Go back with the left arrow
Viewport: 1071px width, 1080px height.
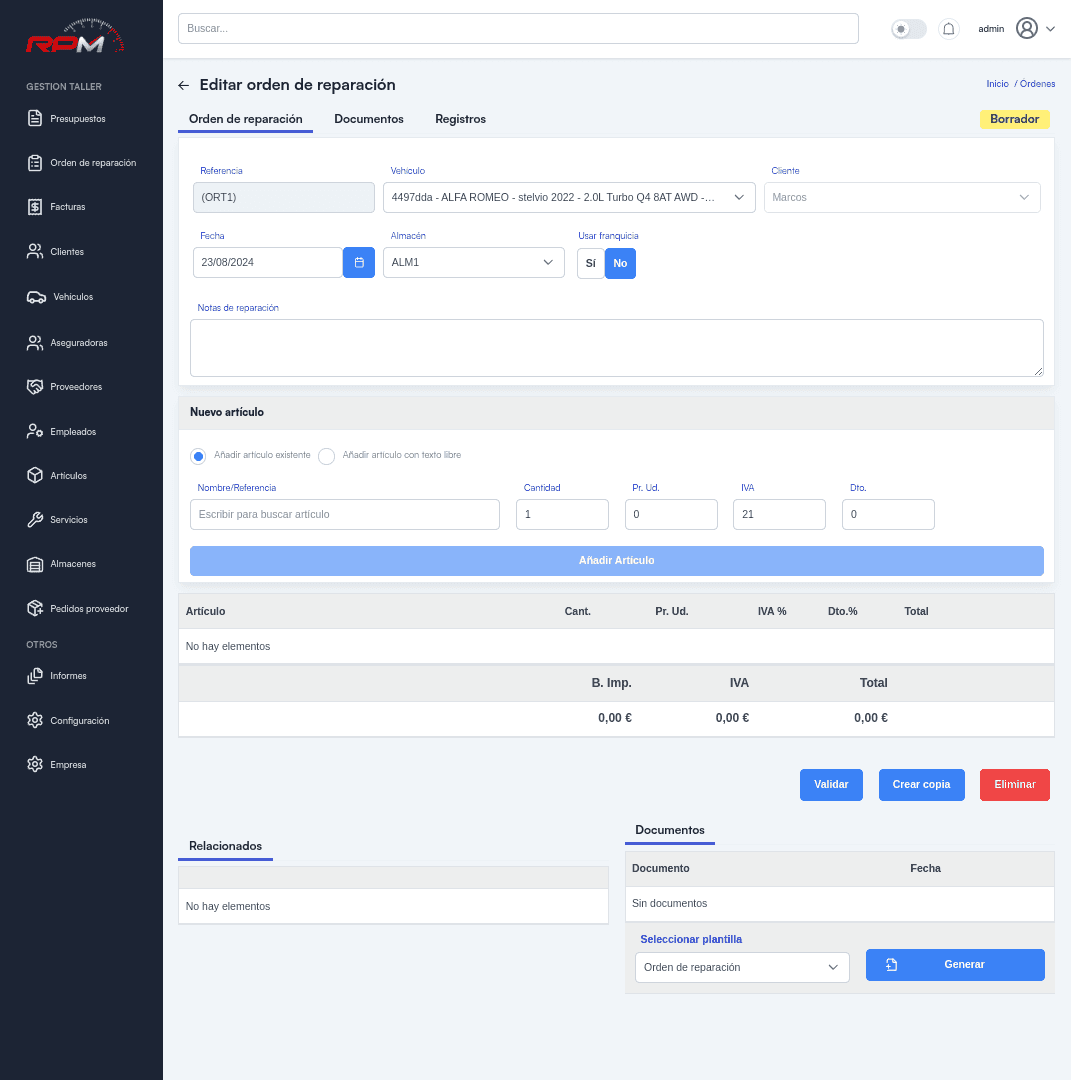pos(183,85)
